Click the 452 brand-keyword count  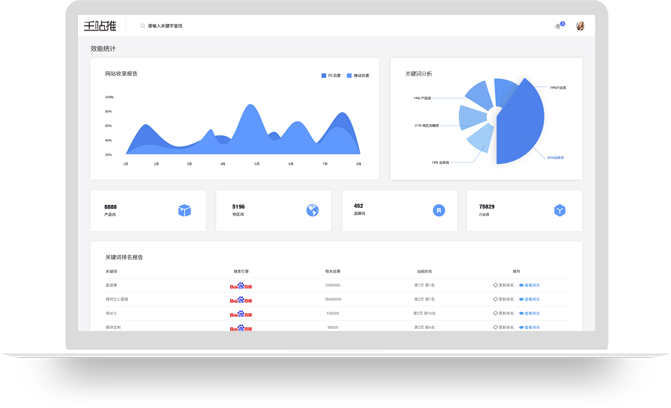[359, 206]
